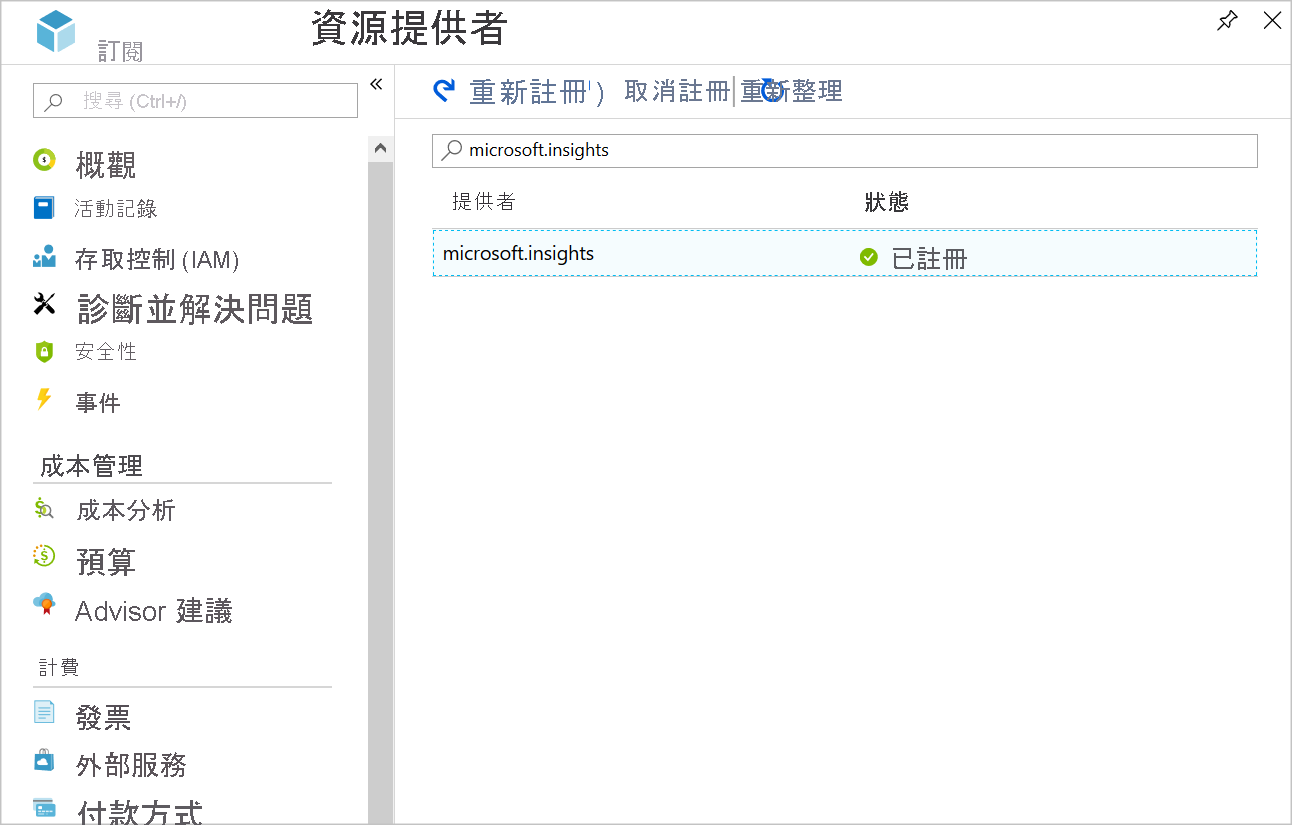
Task: Click the microsoft.insights filter field
Action: (845, 151)
